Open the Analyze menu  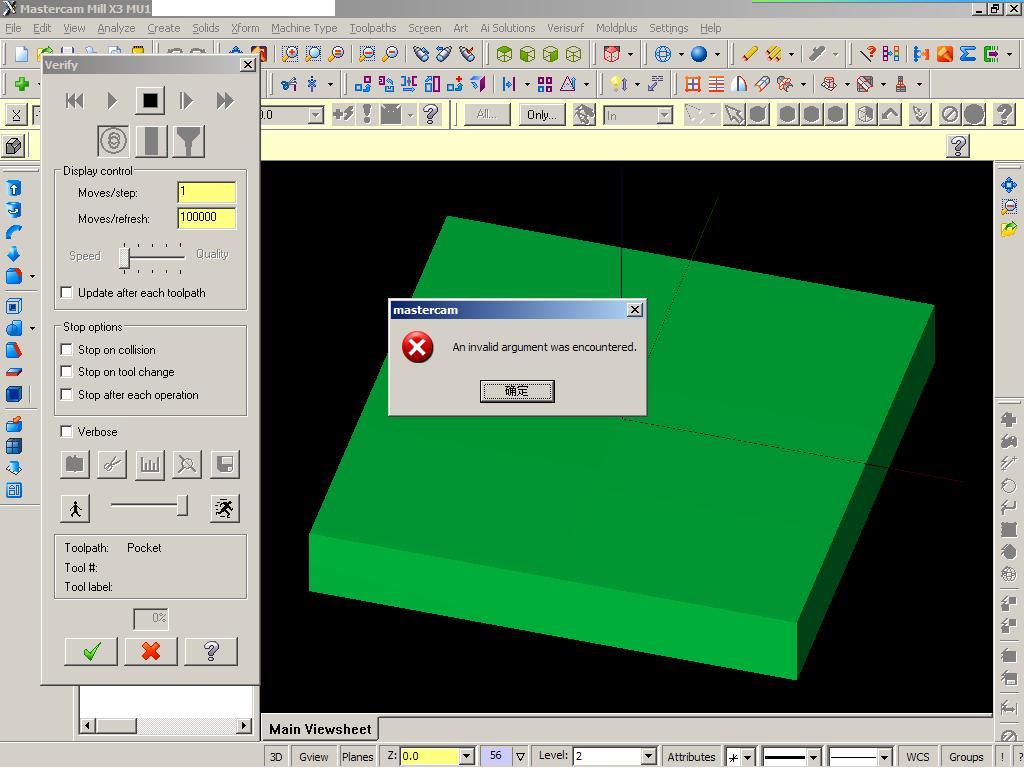(116, 28)
